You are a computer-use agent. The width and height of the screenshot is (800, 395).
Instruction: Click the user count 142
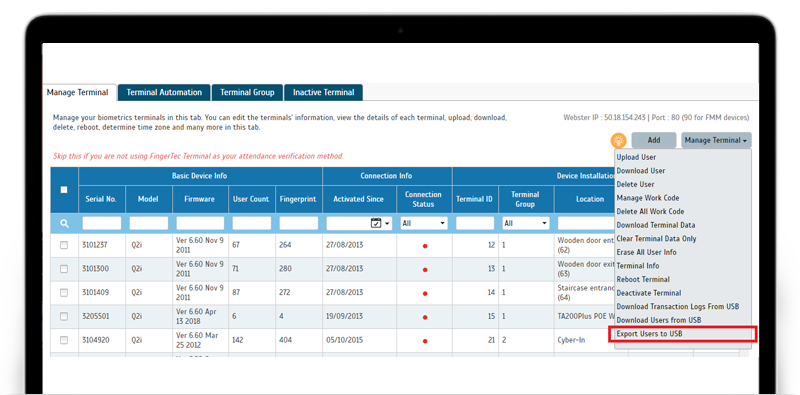[238, 340]
